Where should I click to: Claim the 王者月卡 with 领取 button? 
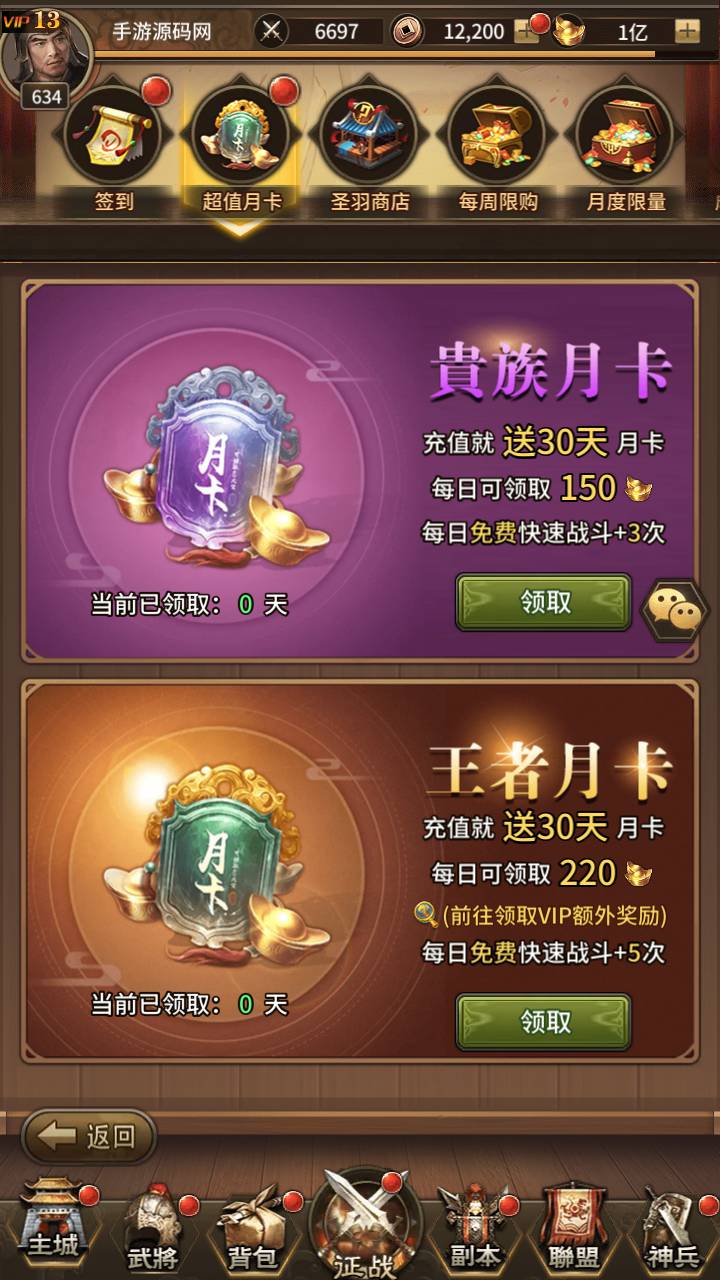pyautogui.click(x=544, y=1022)
